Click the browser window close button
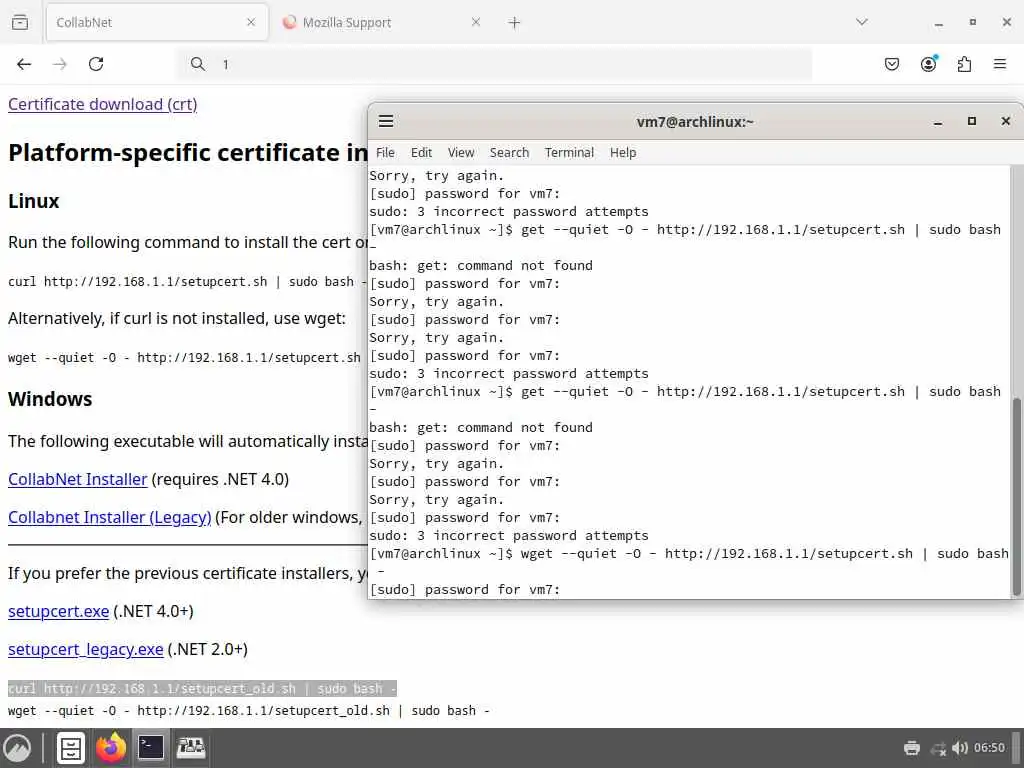This screenshot has width=1024, height=768. point(1006,22)
